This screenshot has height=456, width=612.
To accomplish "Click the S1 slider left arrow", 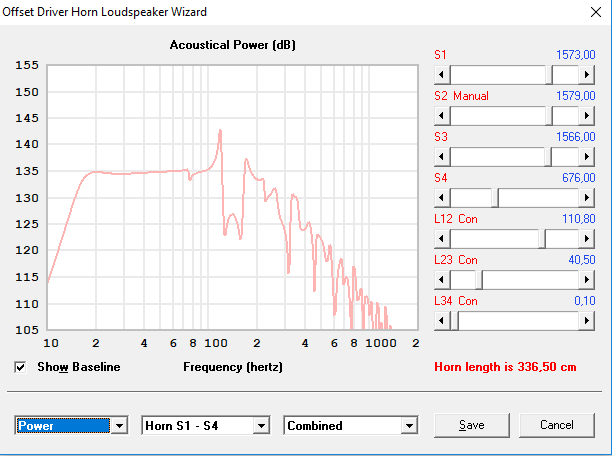I will [442, 75].
